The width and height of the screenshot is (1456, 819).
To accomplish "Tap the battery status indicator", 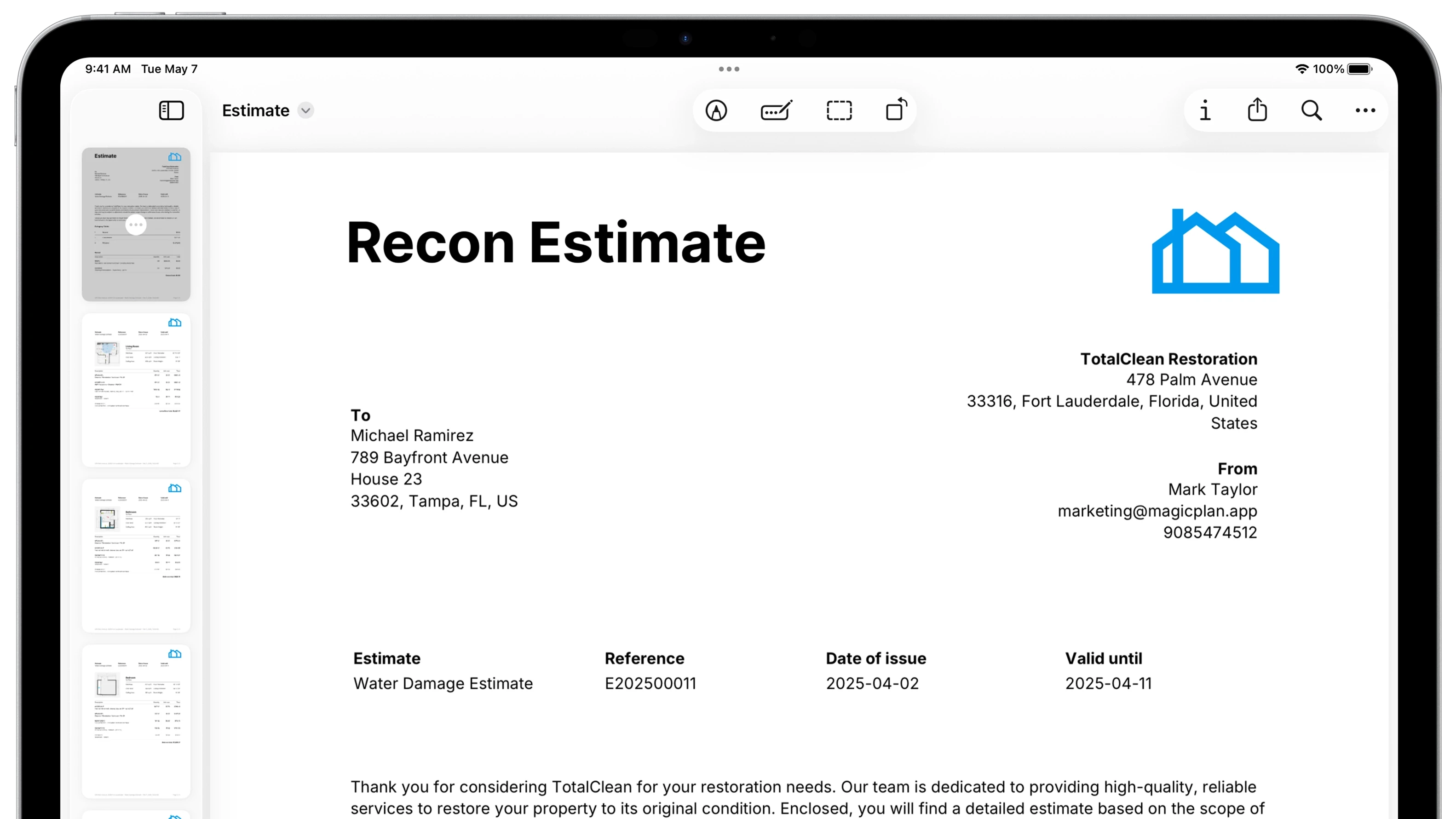I will click(1359, 69).
